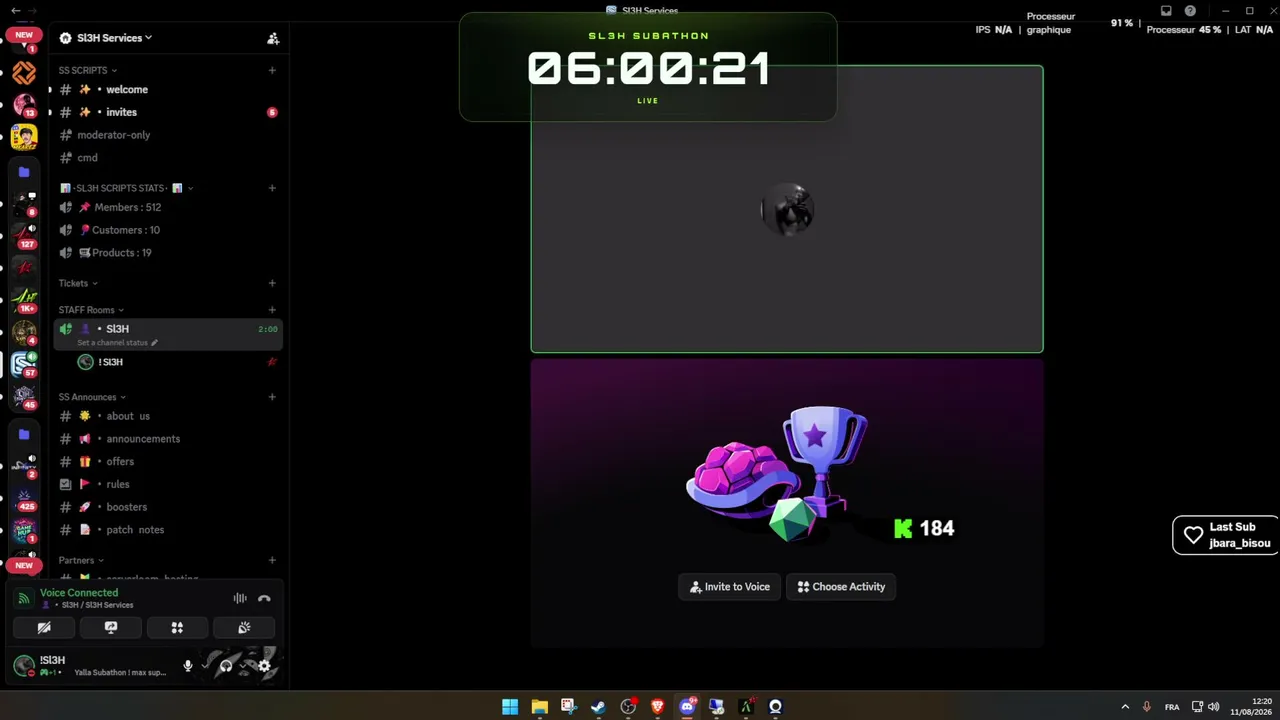Open the invite people icon beside Sl3H Services
The width and height of the screenshot is (1280, 720).
(273, 38)
